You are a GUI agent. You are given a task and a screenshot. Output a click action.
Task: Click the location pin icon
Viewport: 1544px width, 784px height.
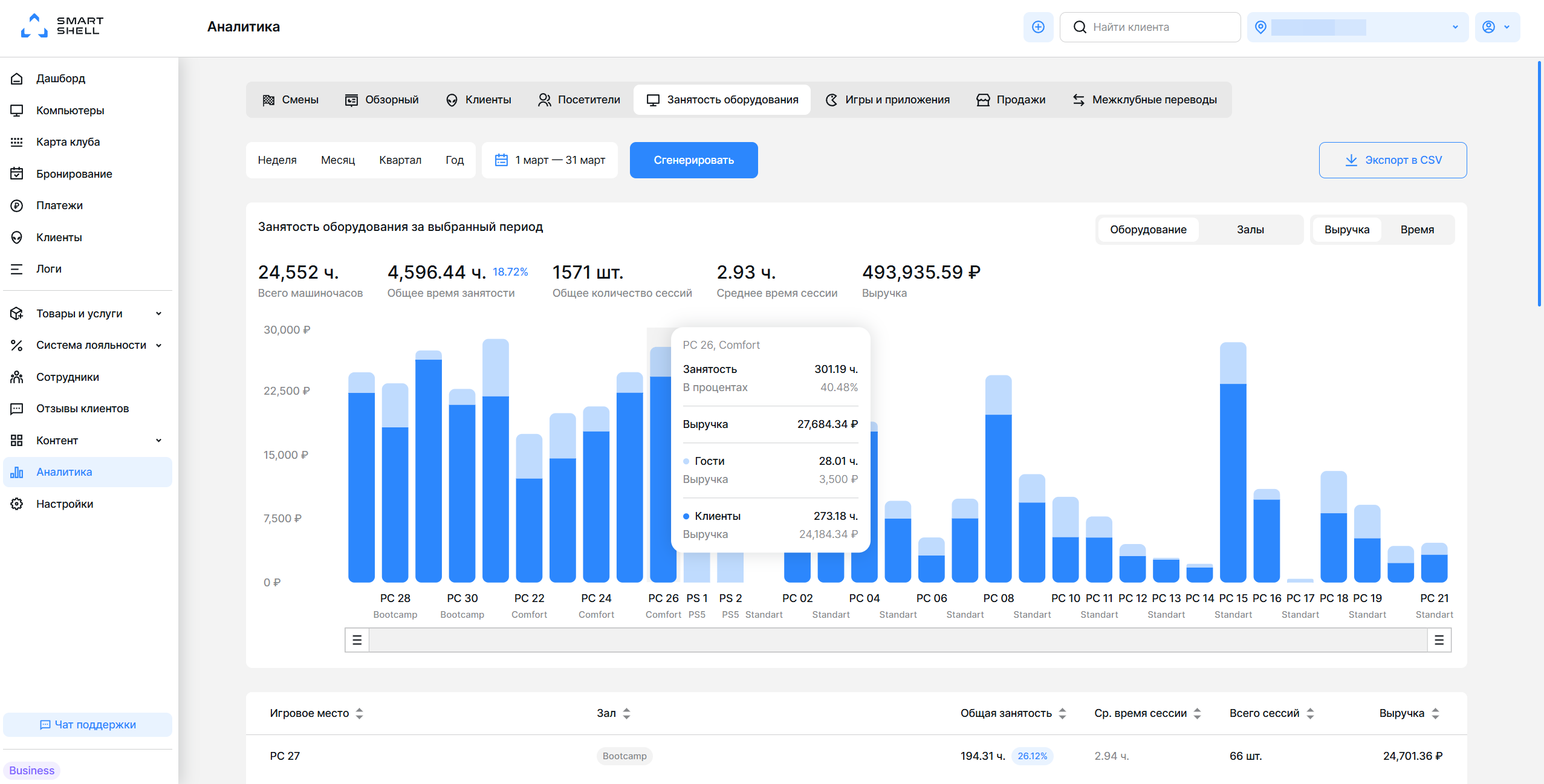(1260, 27)
